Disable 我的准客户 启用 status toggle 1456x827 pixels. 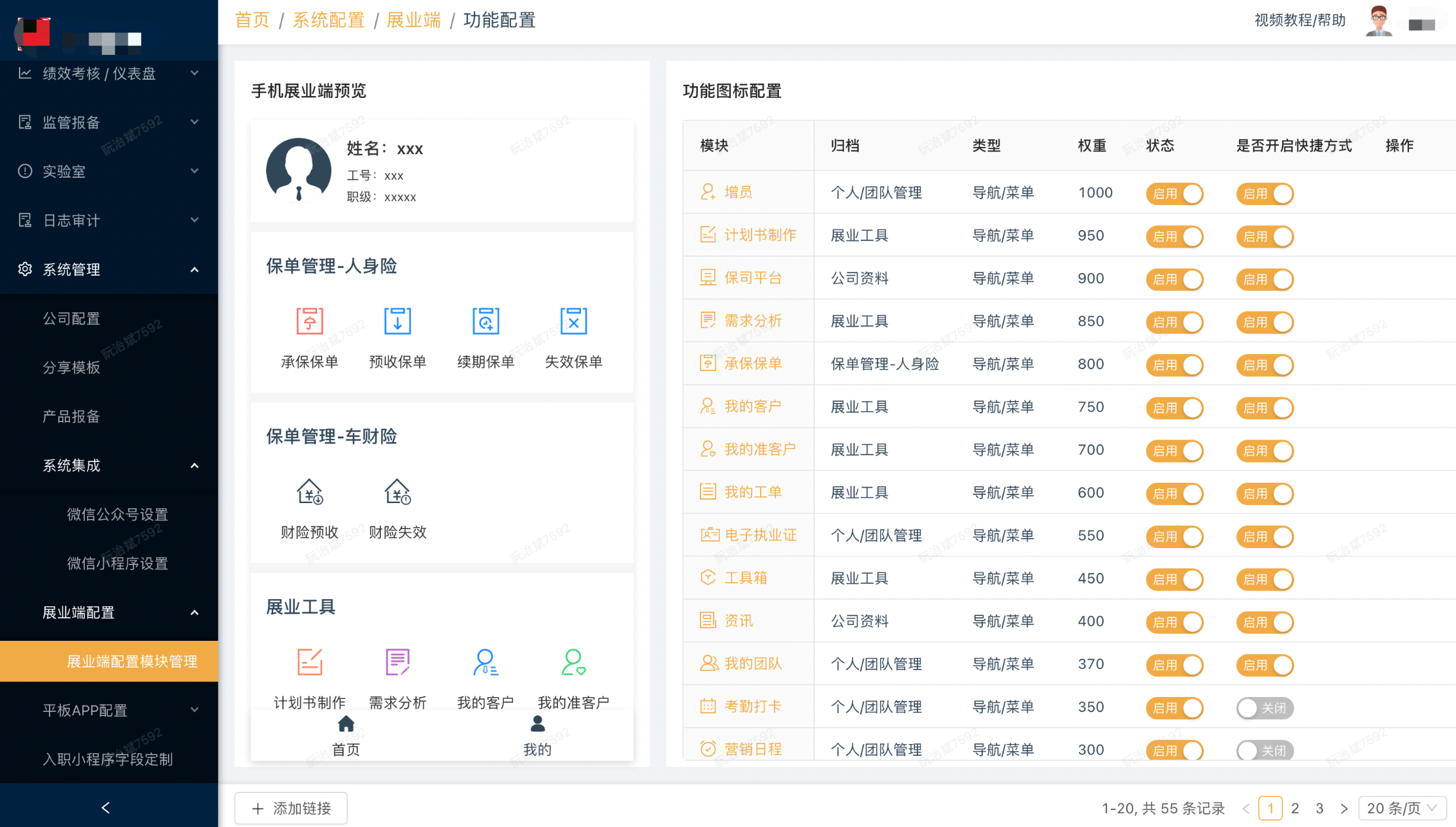tap(1176, 449)
